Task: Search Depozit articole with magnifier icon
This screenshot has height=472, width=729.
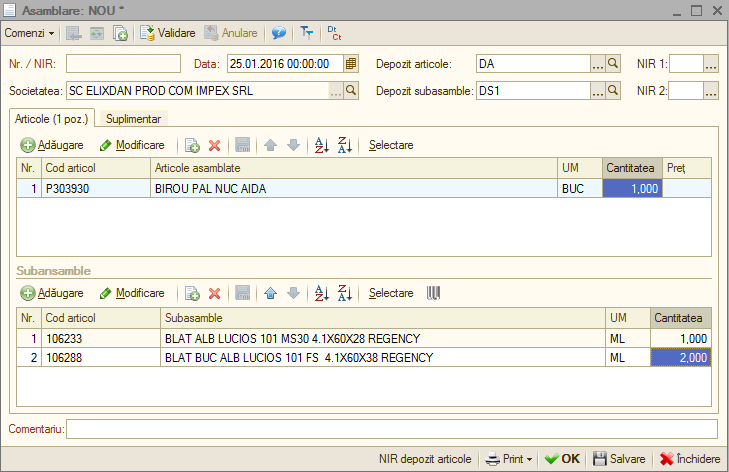Action: tap(613, 64)
